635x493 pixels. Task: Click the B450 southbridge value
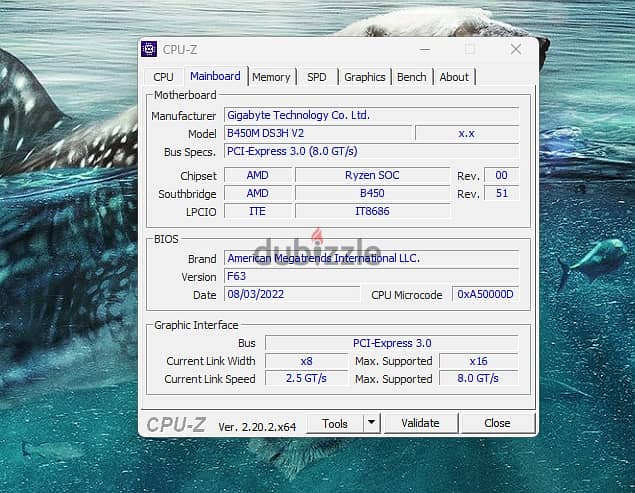tap(372, 193)
